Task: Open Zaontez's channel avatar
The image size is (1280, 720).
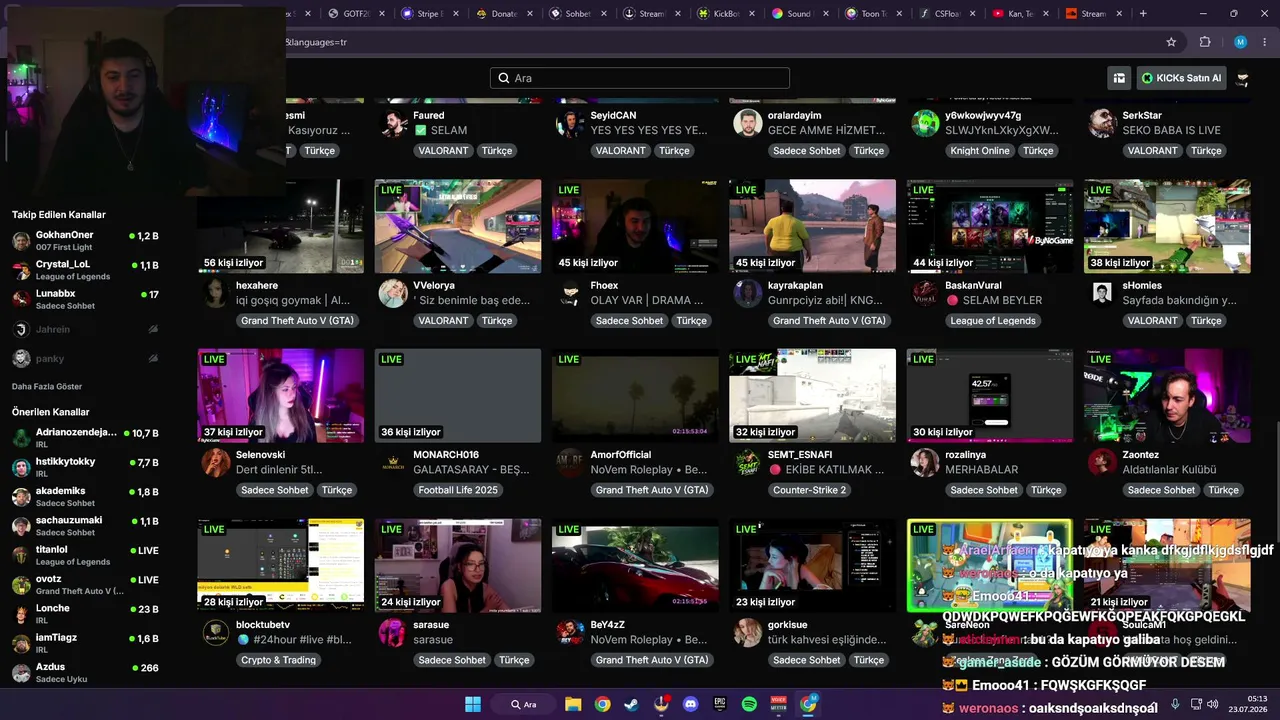Action: (1102, 462)
